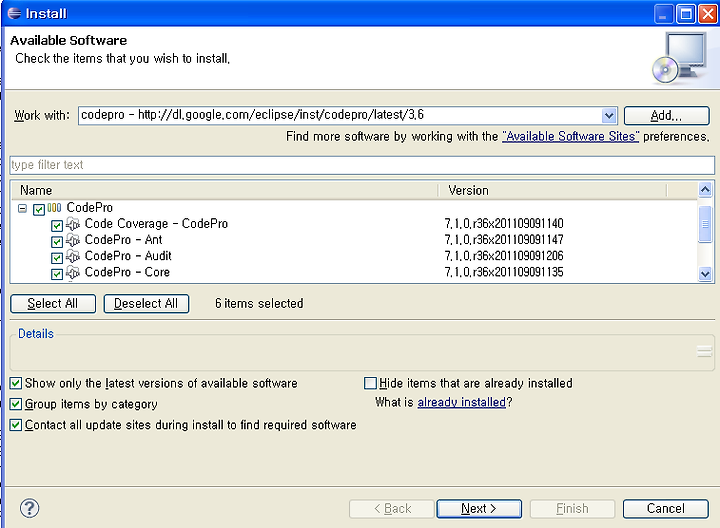Click the CodePro - Core feature icon

(73, 272)
